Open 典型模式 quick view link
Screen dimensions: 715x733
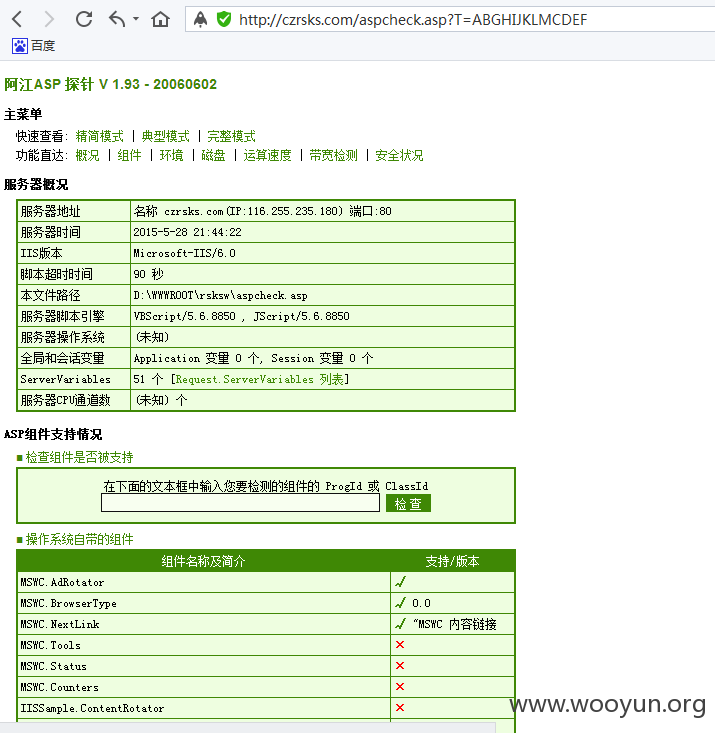pyautogui.click(x=166, y=136)
